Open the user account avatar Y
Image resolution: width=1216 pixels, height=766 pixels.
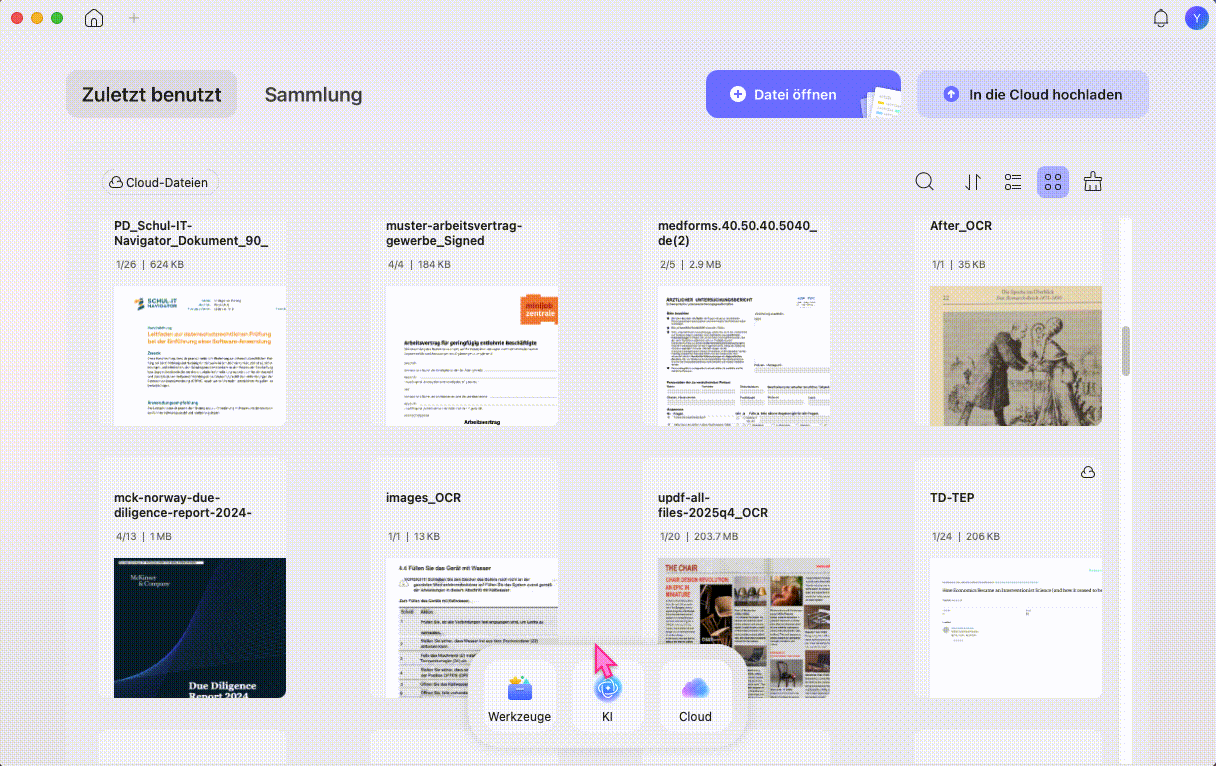point(1195,18)
